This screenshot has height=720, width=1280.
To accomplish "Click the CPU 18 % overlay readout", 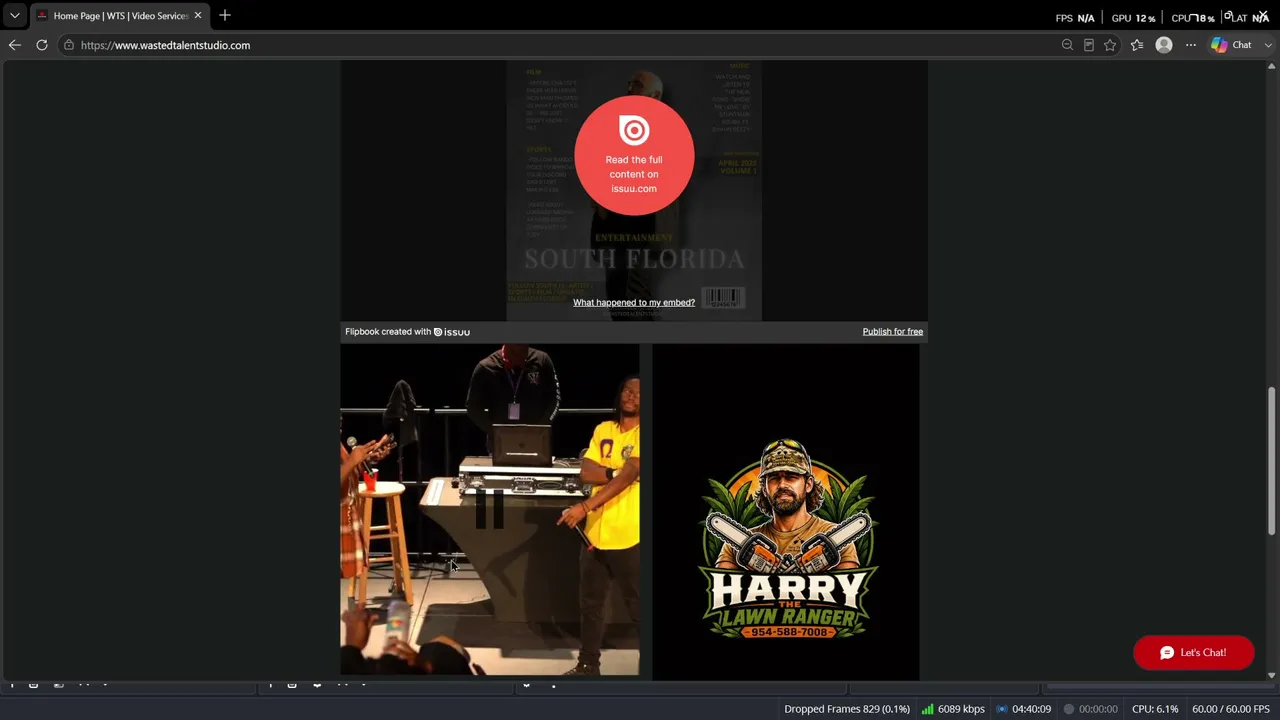I will pyautogui.click(x=1193, y=18).
